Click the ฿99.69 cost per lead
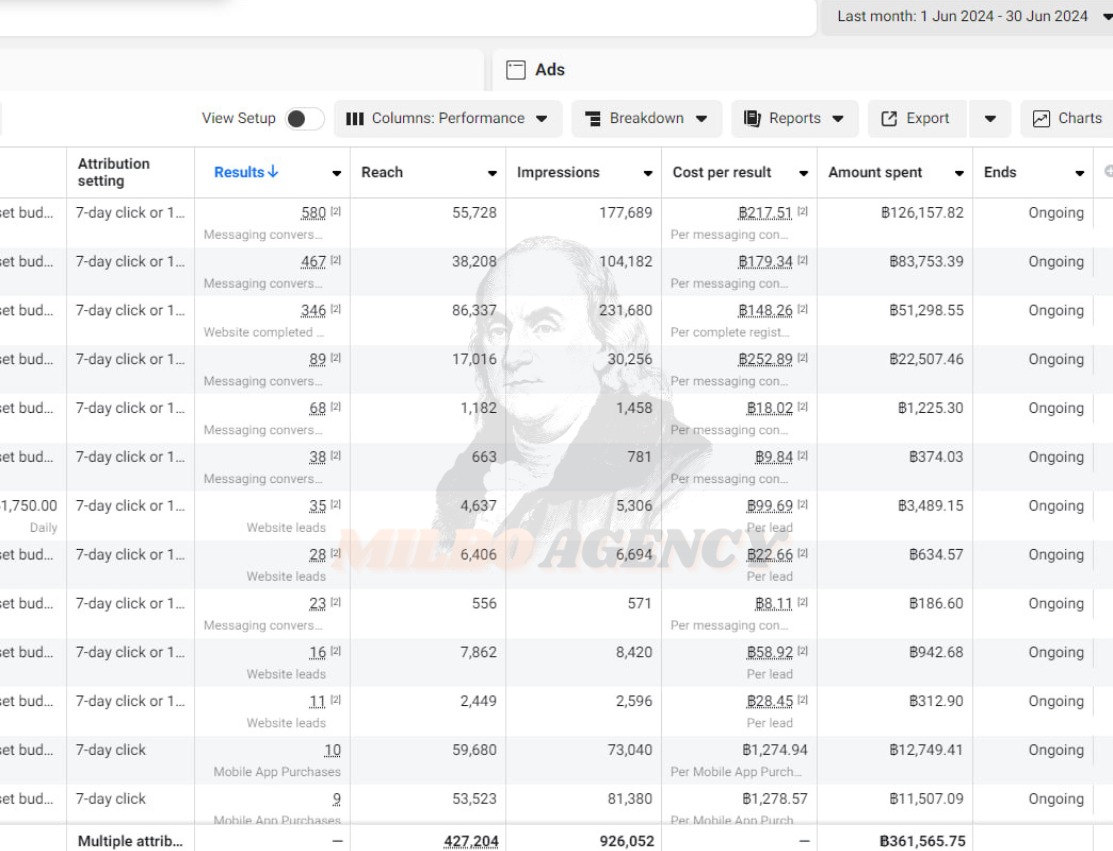 (x=769, y=506)
